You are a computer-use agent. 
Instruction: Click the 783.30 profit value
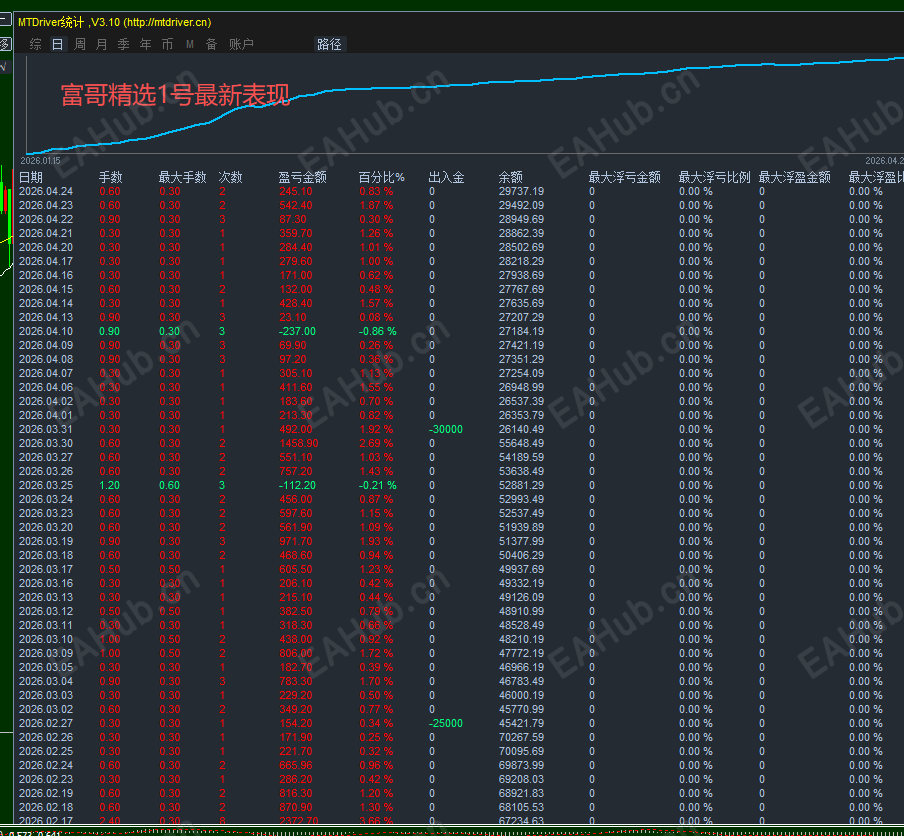[x=296, y=681]
